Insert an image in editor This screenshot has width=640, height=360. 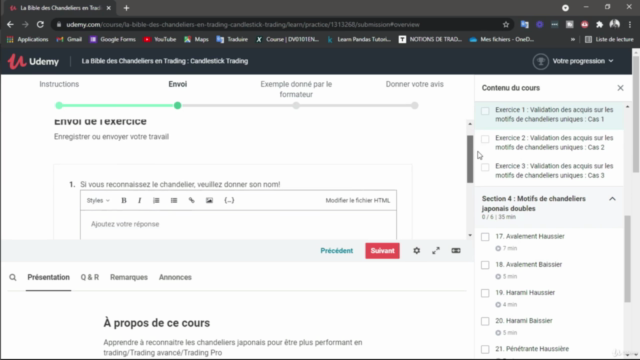[x=209, y=200]
